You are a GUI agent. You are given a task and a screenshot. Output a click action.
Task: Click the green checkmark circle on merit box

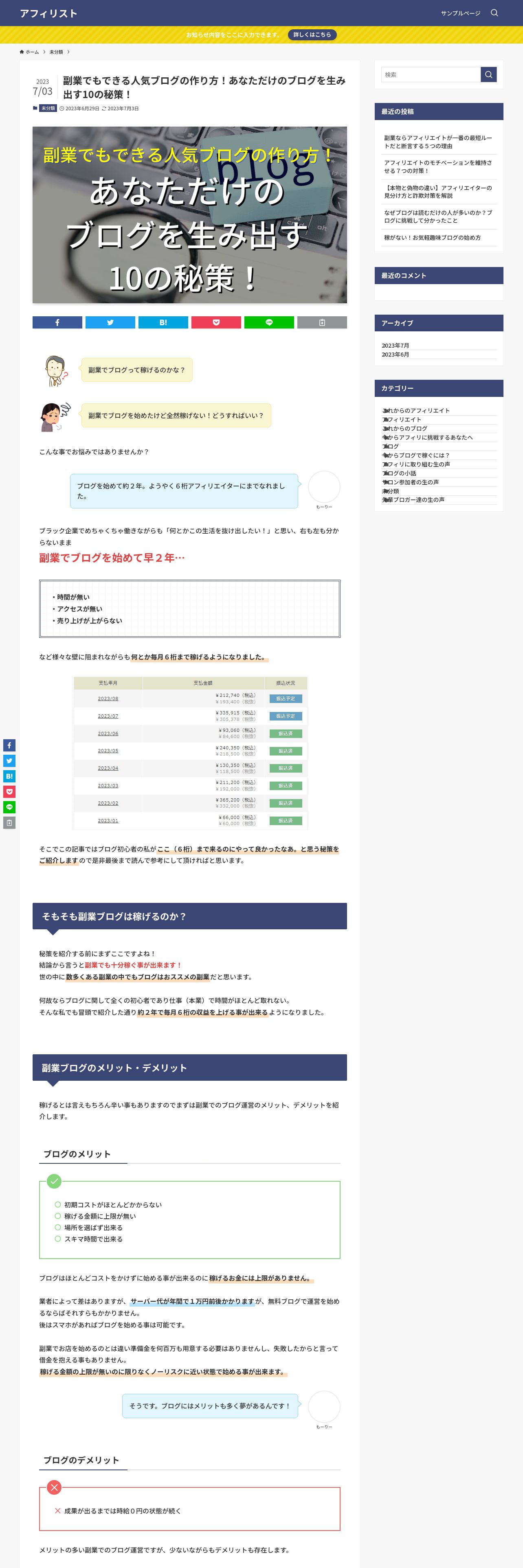[54, 1181]
